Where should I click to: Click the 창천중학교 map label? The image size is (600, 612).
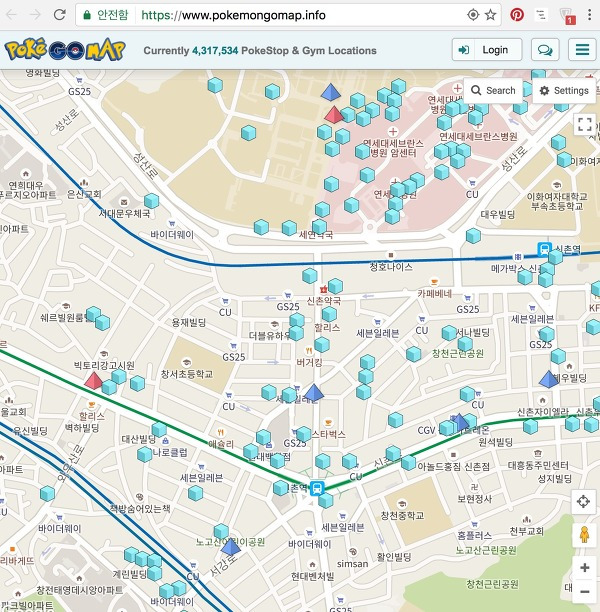[402, 515]
